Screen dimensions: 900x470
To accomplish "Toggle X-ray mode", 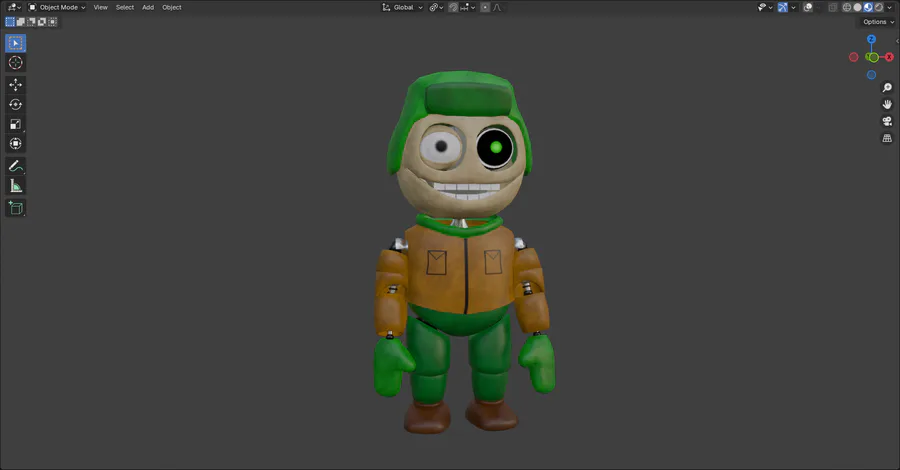I will [x=832, y=7].
